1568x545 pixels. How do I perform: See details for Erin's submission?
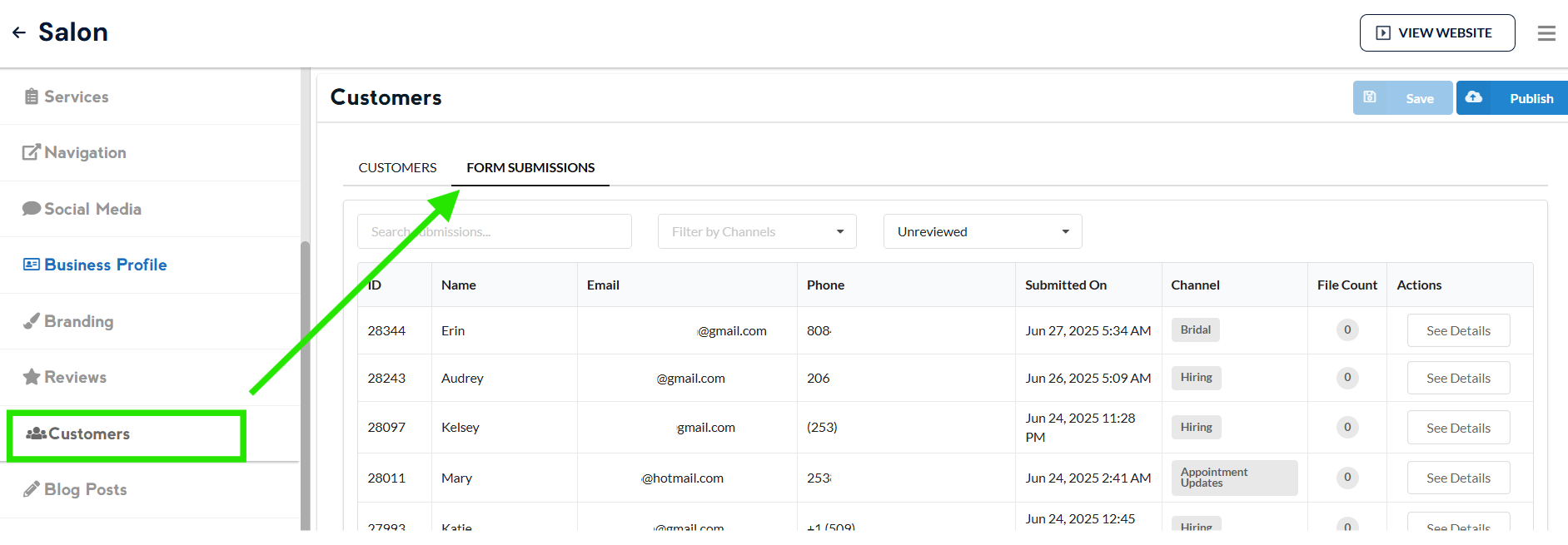pyautogui.click(x=1457, y=330)
